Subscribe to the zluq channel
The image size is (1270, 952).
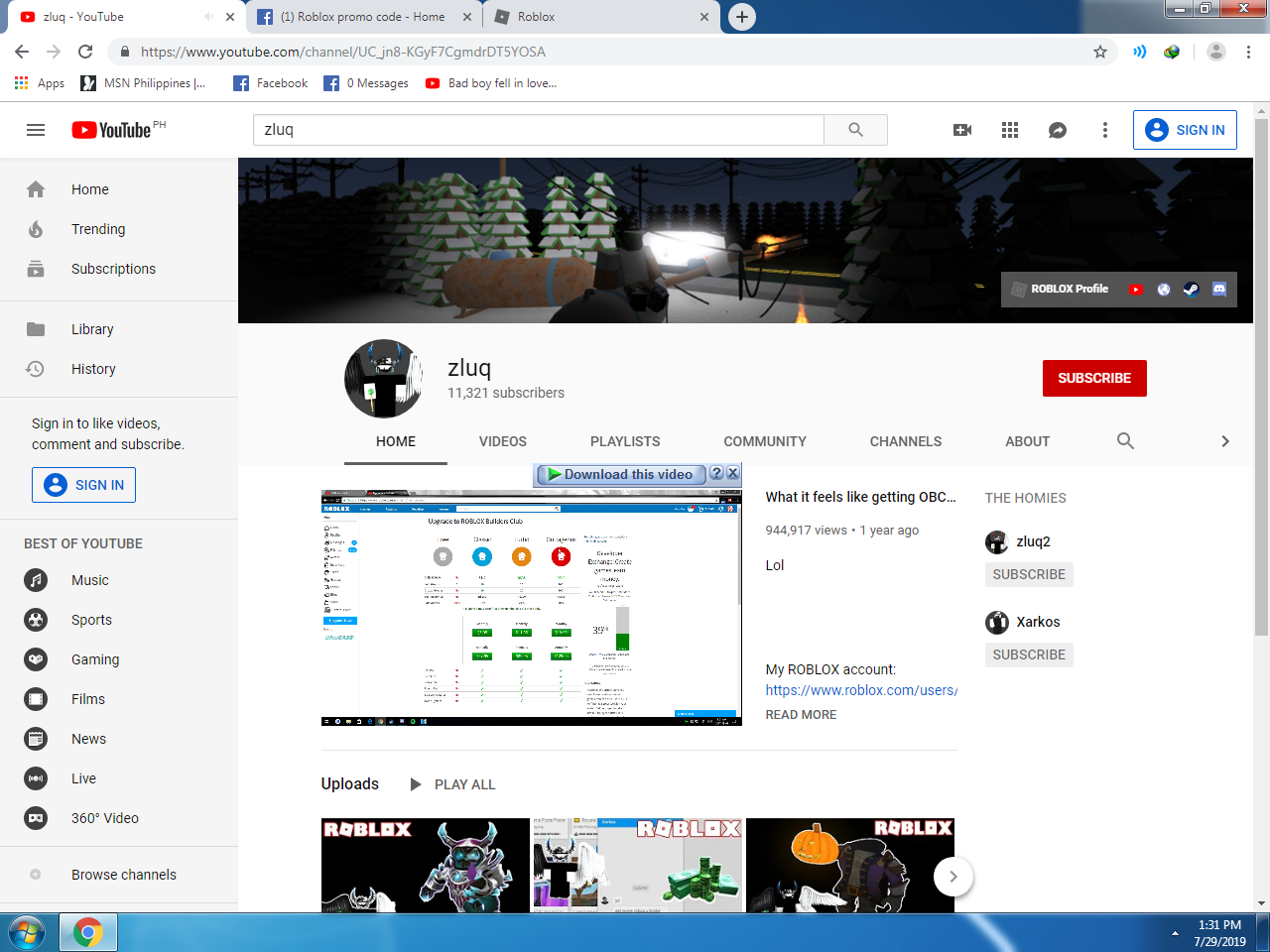pyautogui.click(x=1094, y=378)
